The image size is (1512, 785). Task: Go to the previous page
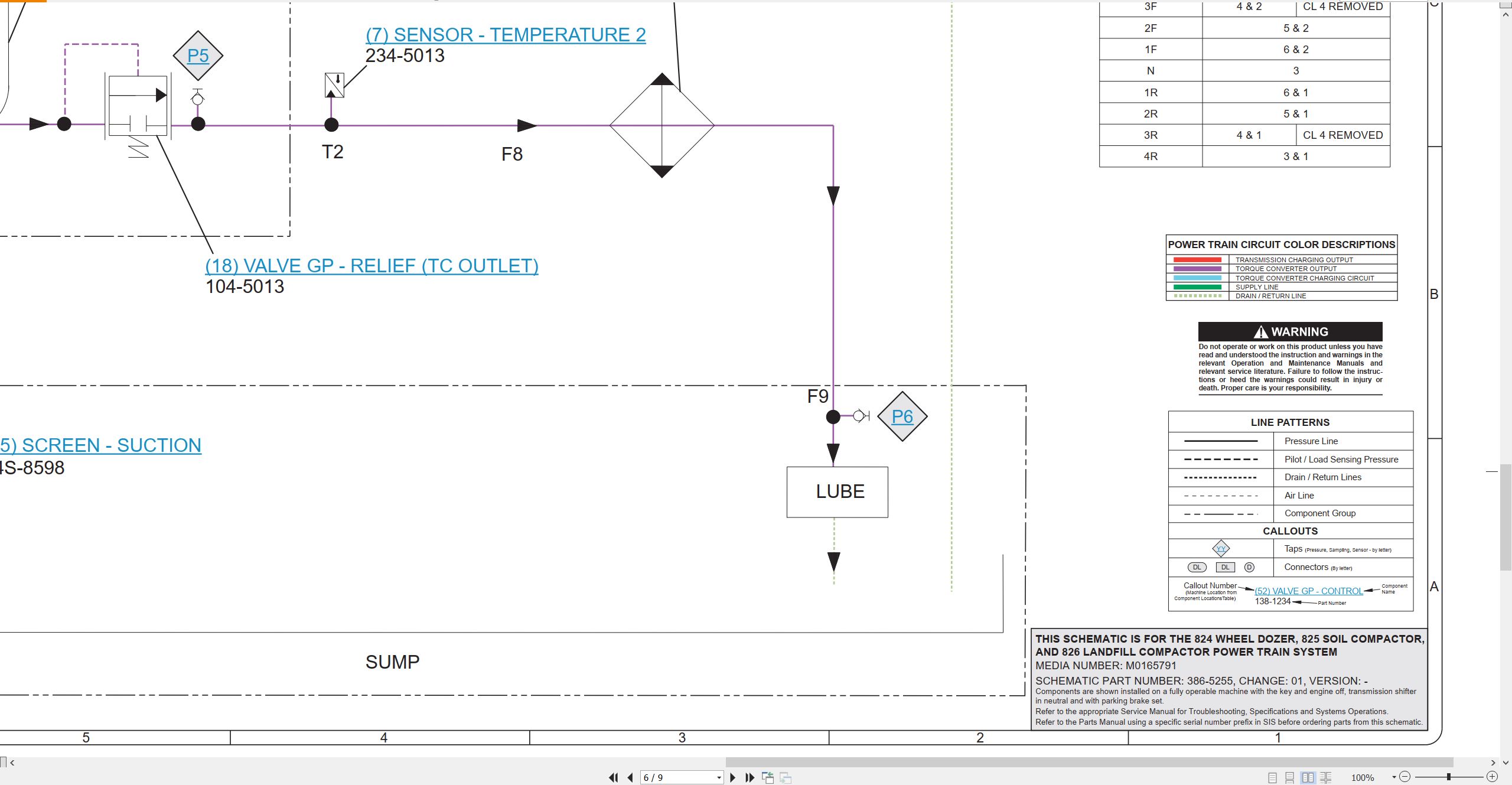click(630, 777)
